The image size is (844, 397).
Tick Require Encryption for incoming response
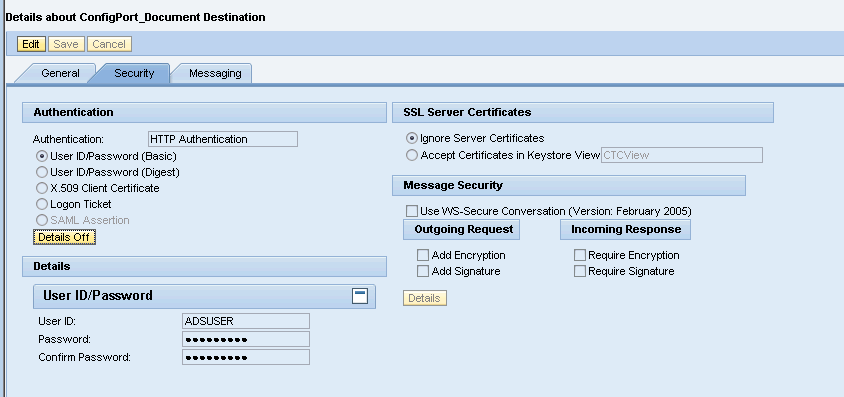click(580, 255)
